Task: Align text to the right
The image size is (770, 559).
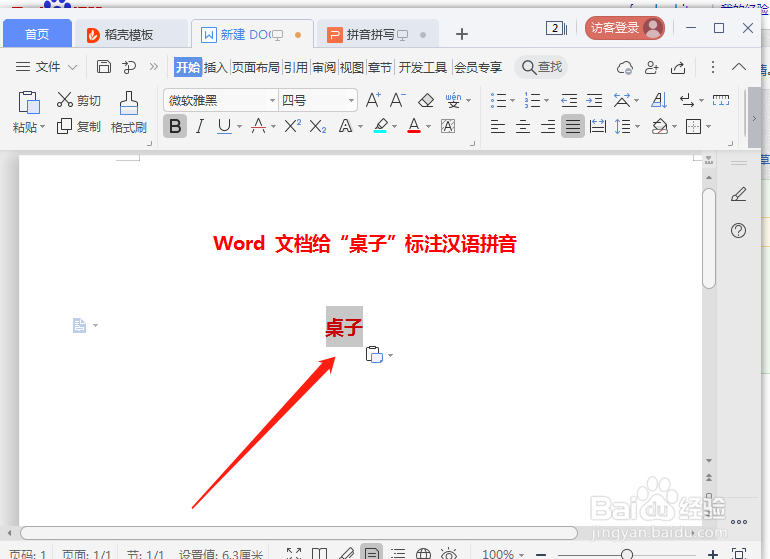Action: coord(548,127)
